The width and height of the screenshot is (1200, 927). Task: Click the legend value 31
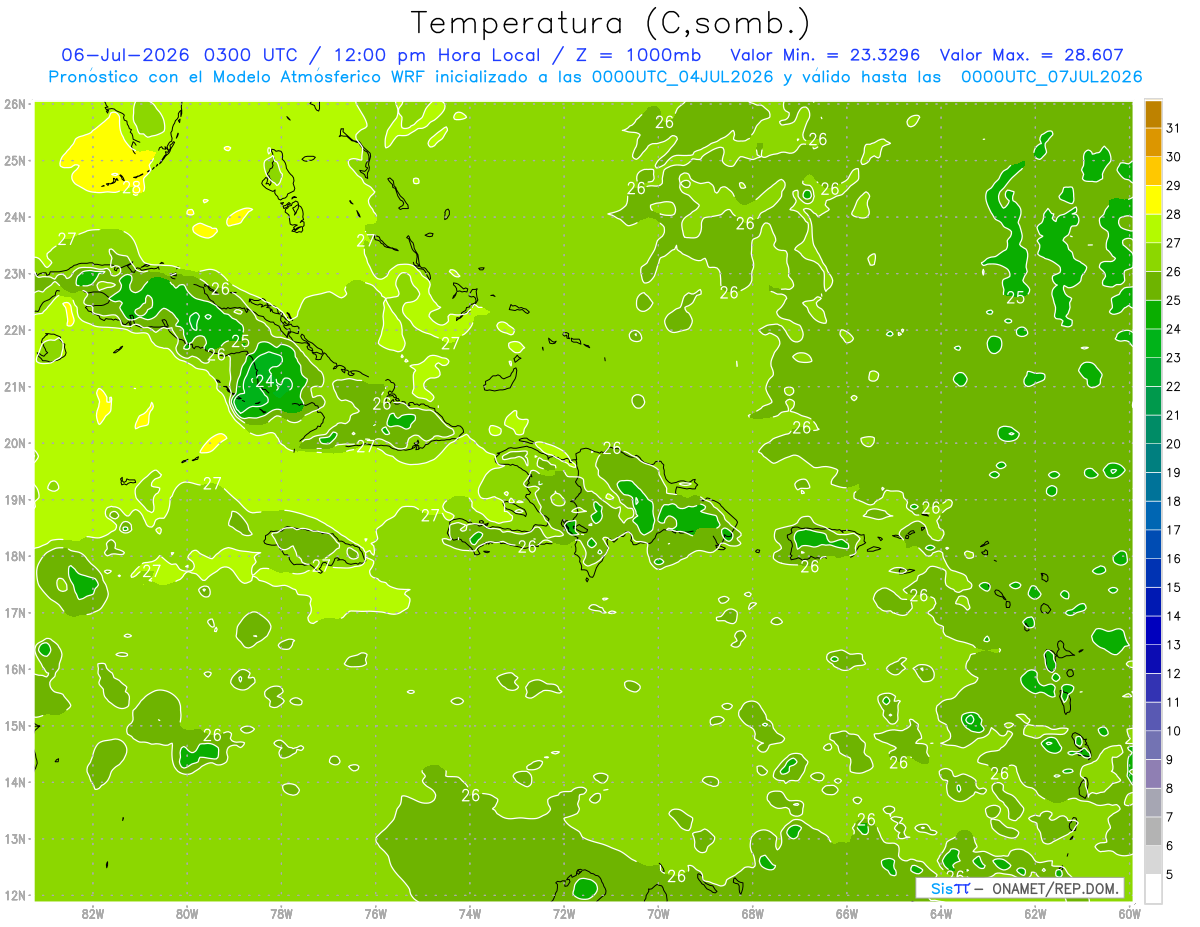[x=1174, y=128]
